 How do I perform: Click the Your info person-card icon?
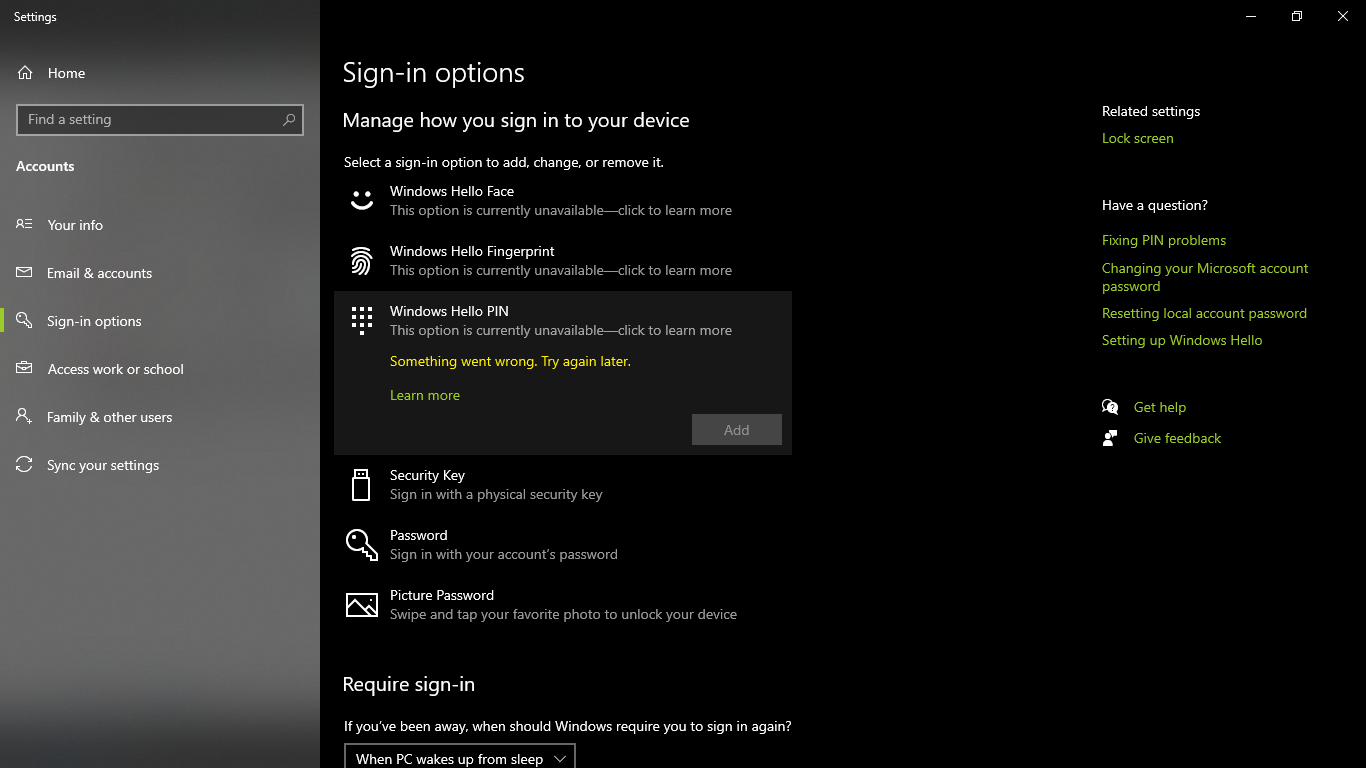click(24, 225)
